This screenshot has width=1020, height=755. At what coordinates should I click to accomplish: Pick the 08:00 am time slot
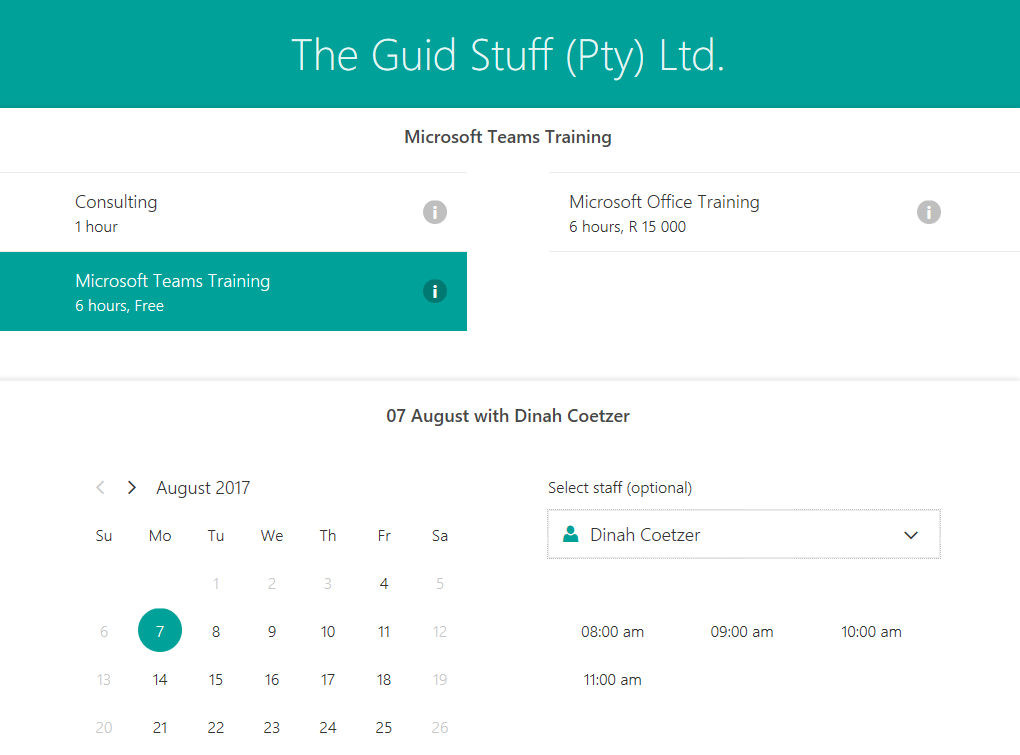[613, 632]
